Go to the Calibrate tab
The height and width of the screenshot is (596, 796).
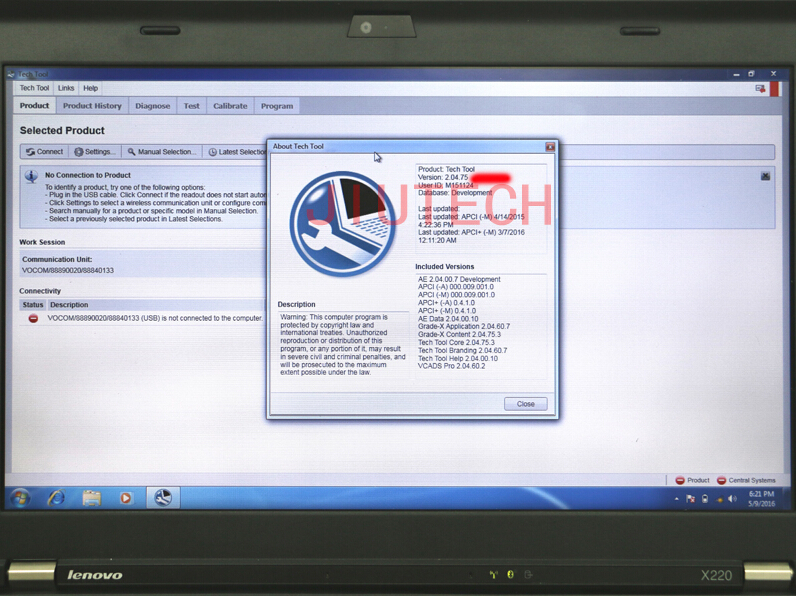click(x=230, y=106)
